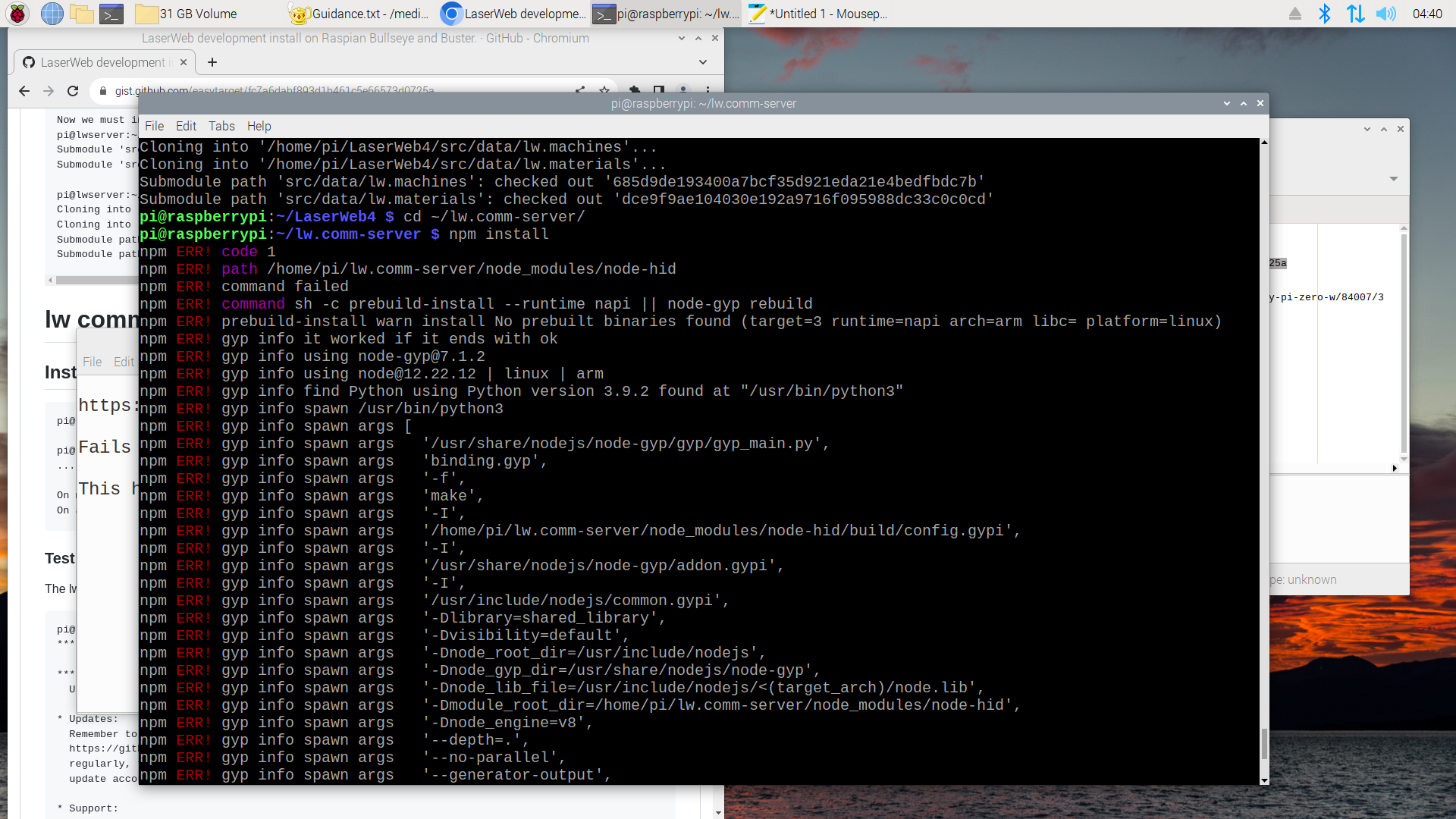
Task: Open the File Manager folders icon
Action: pyautogui.click(x=82, y=14)
